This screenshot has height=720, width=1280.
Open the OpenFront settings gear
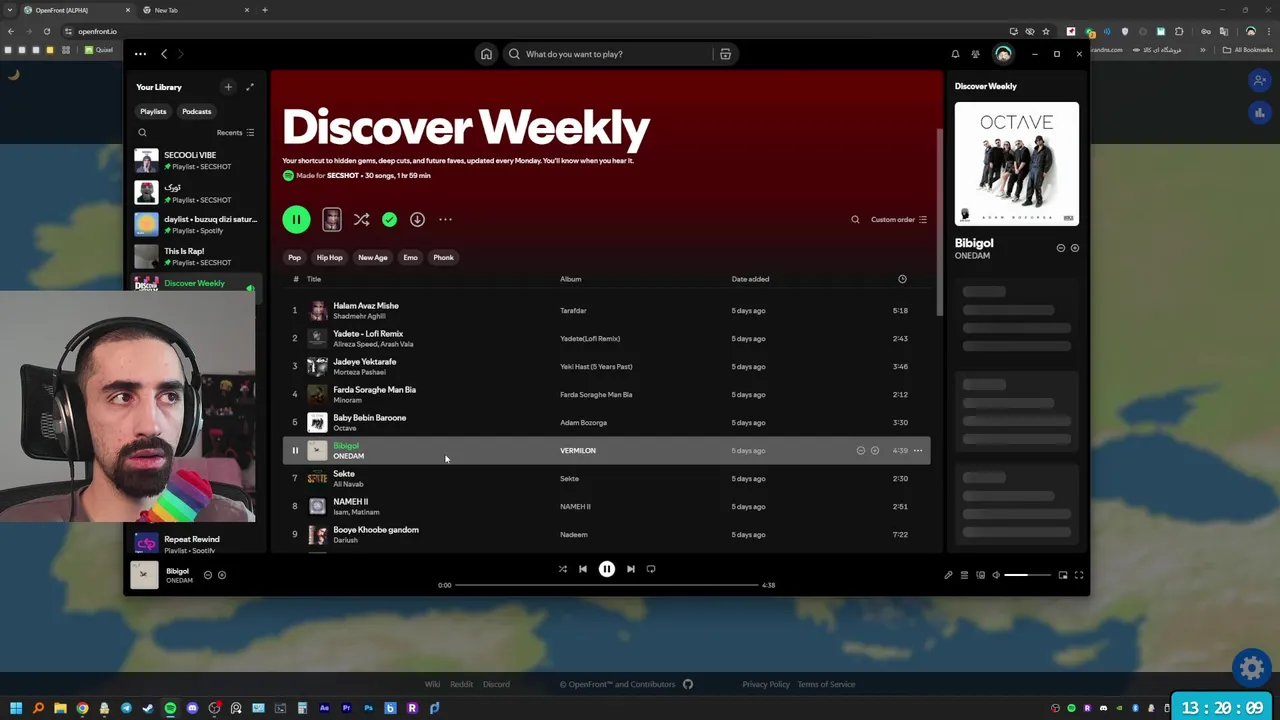click(1251, 666)
